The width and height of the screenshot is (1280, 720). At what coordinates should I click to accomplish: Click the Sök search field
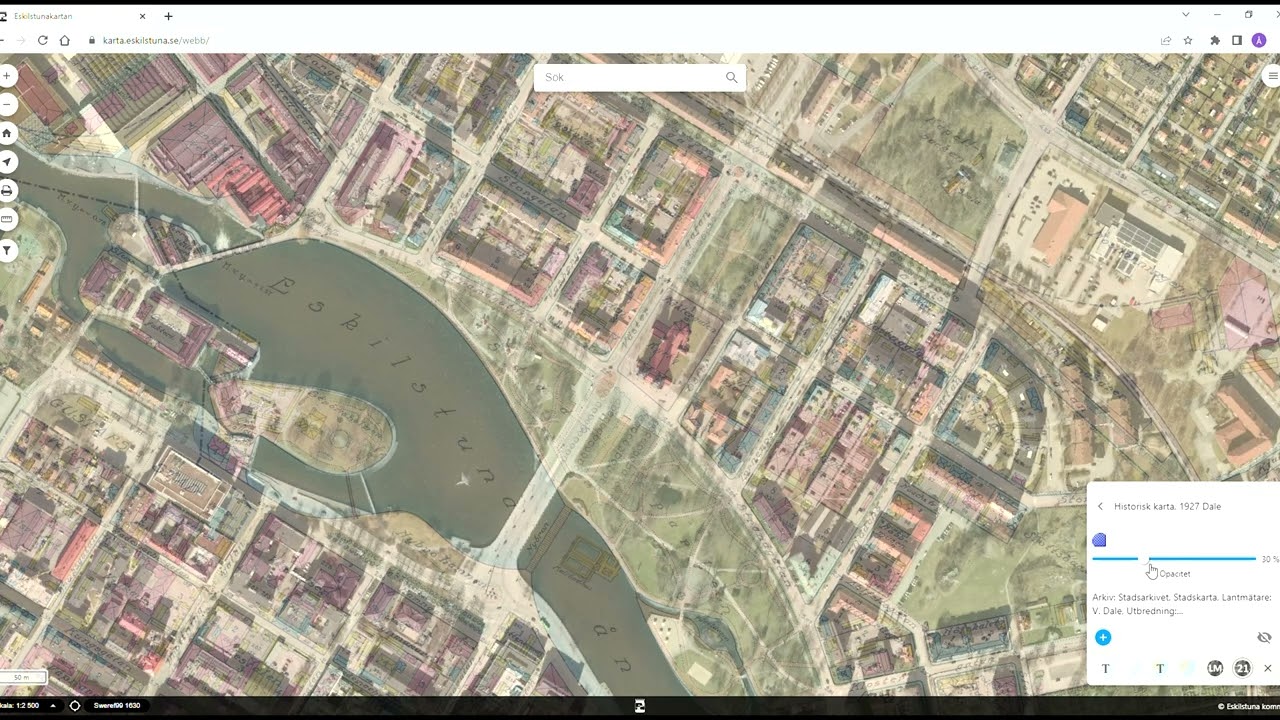click(x=640, y=77)
